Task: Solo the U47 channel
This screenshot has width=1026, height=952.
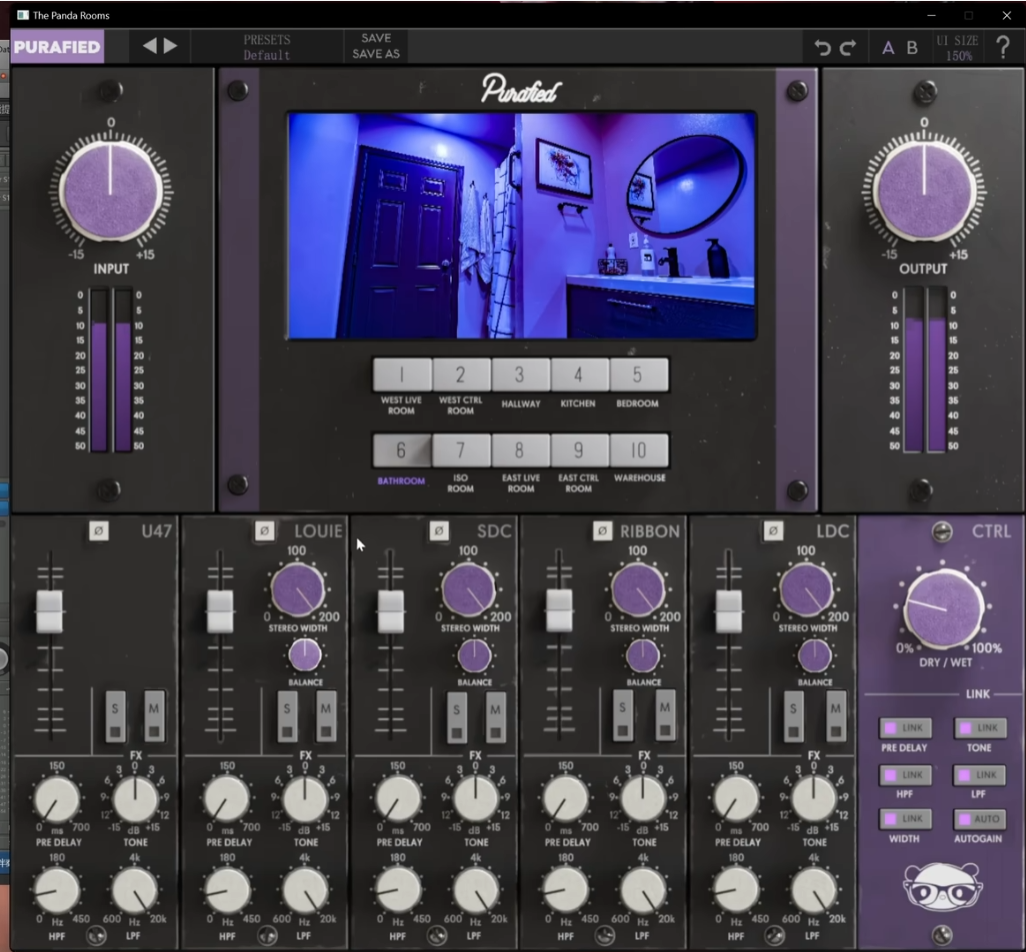Action: (115, 716)
